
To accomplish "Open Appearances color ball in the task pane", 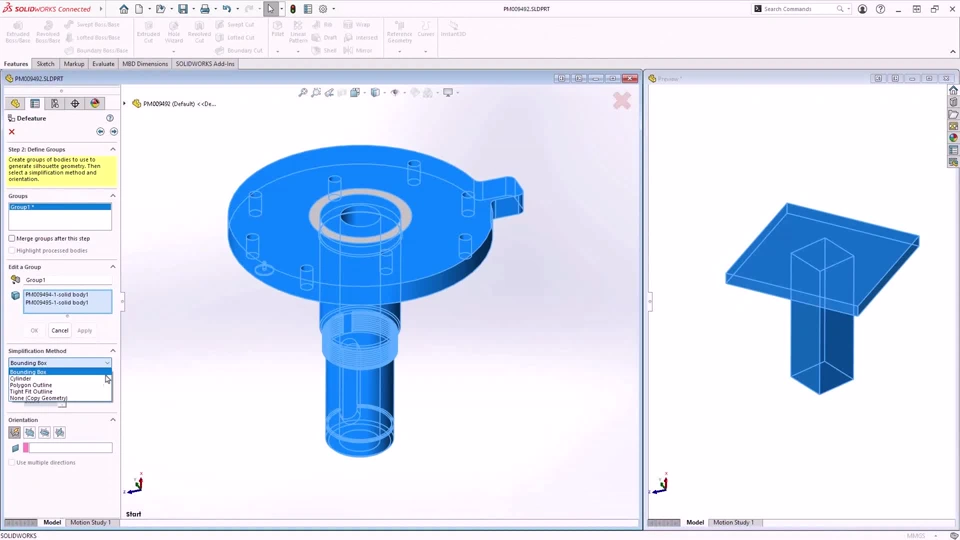I will [x=953, y=138].
